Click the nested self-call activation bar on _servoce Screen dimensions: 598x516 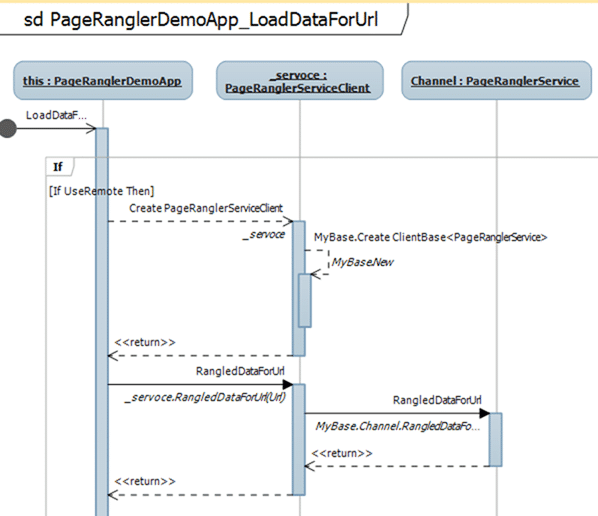(305, 301)
